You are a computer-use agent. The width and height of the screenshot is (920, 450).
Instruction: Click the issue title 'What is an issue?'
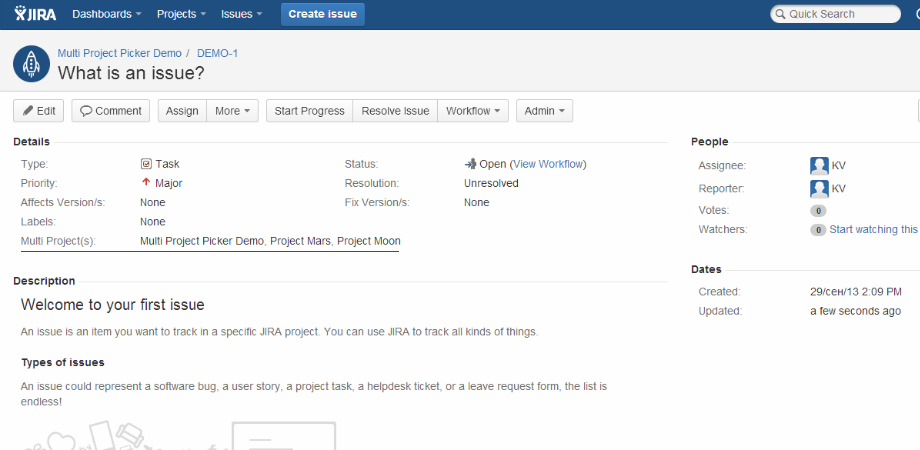(131, 73)
